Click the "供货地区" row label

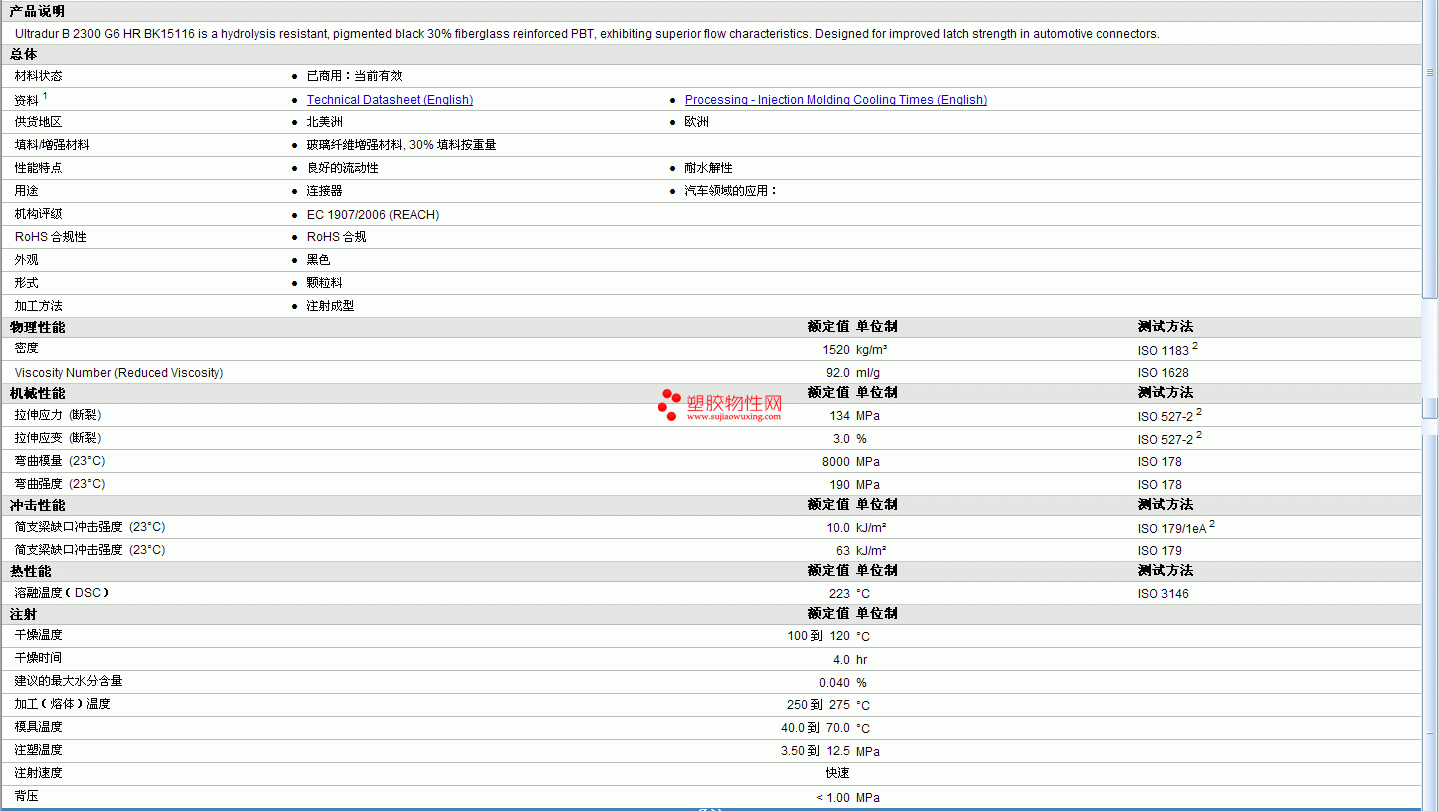(38, 122)
